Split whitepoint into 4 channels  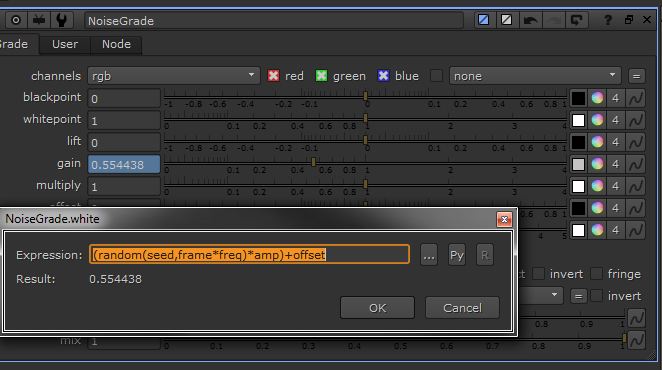tap(616, 120)
